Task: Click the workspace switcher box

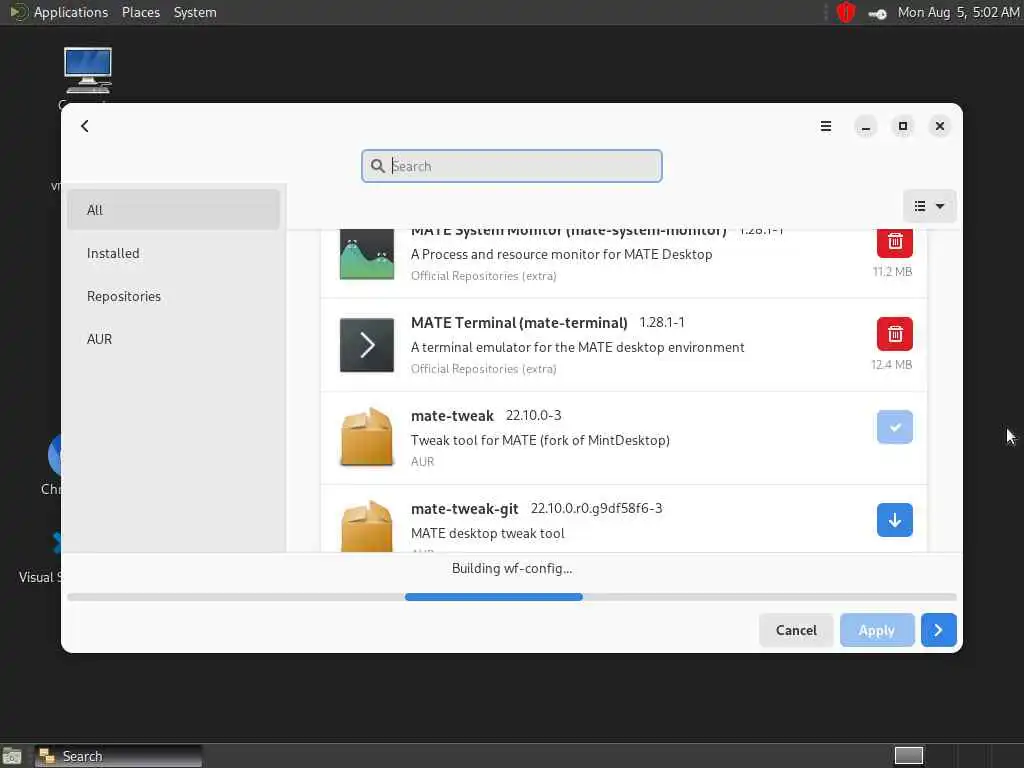Action: pos(908,756)
